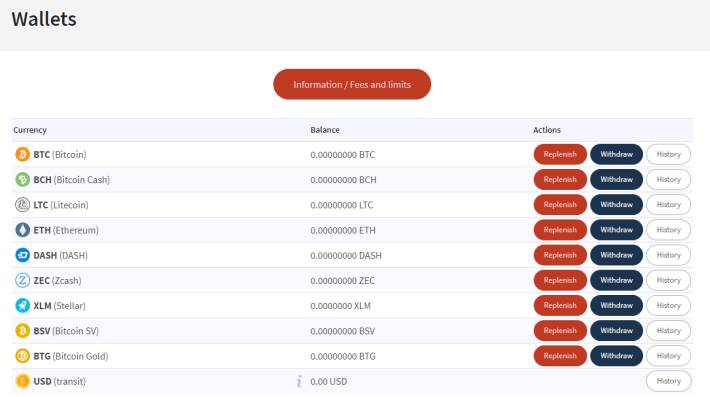Withdraw from the BTC wallet
The width and height of the screenshot is (710, 397).
616,154
